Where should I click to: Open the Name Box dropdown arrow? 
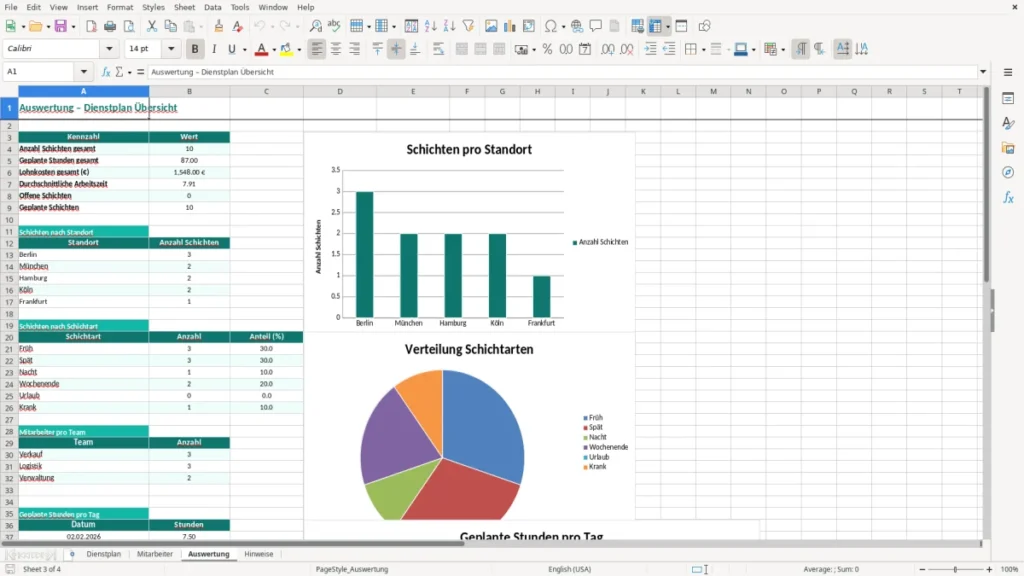[84, 72]
